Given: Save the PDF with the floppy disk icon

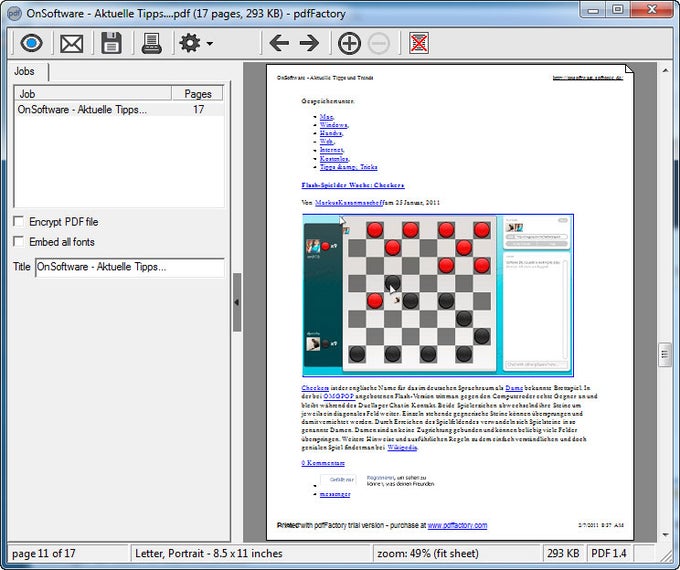Looking at the screenshot, I should click(111, 43).
